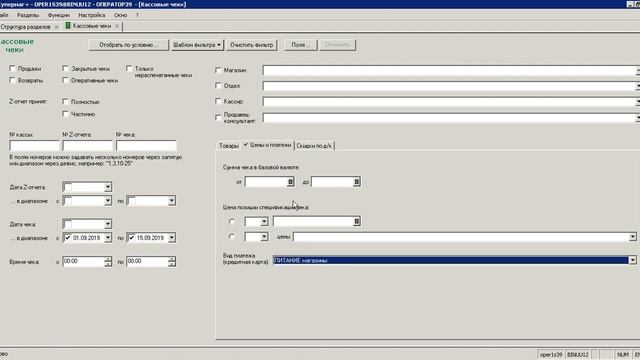
Task: Open Вид платежа dropdown showing ПИТАНИЕ
Action: pos(632,260)
